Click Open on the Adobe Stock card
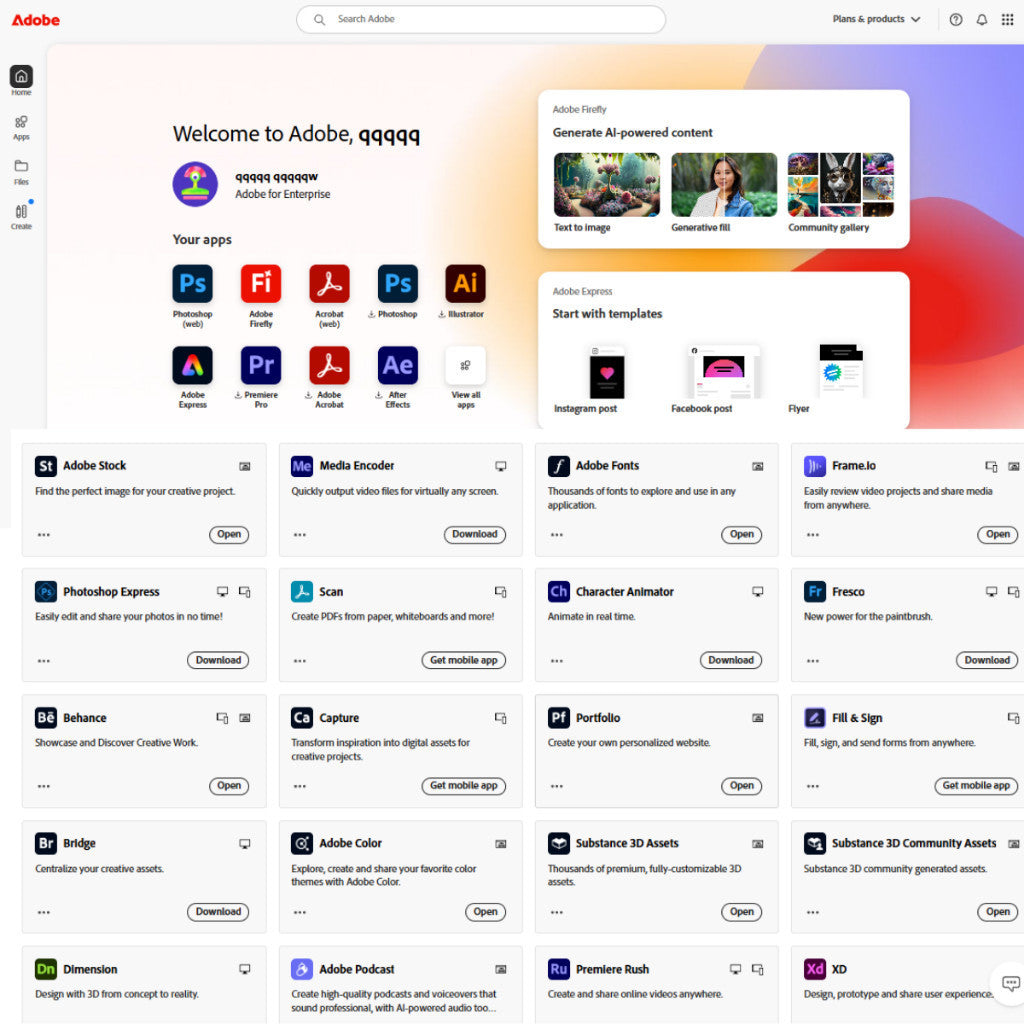Viewport: 1024px width, 1024px height. point(229,534)
